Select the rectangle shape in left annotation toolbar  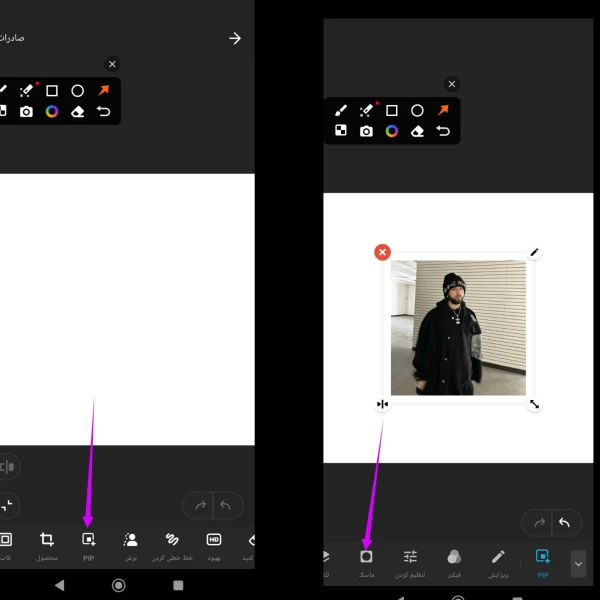coord(52,91)
